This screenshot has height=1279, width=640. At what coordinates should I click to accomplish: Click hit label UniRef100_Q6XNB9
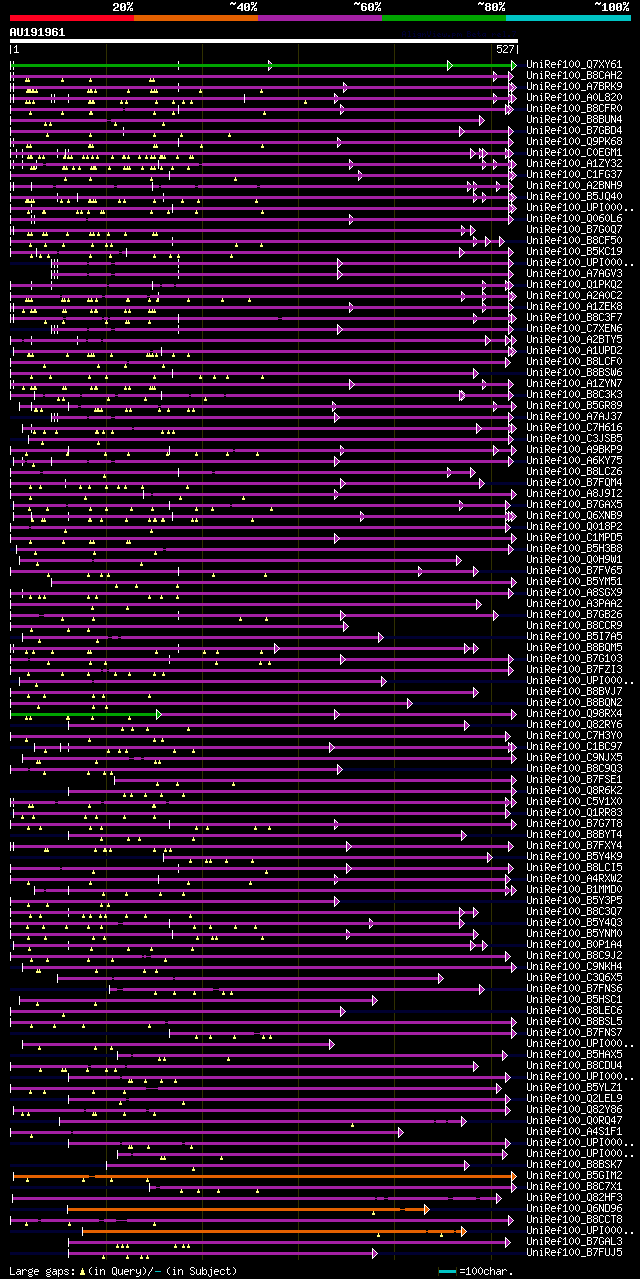[573, 516]
